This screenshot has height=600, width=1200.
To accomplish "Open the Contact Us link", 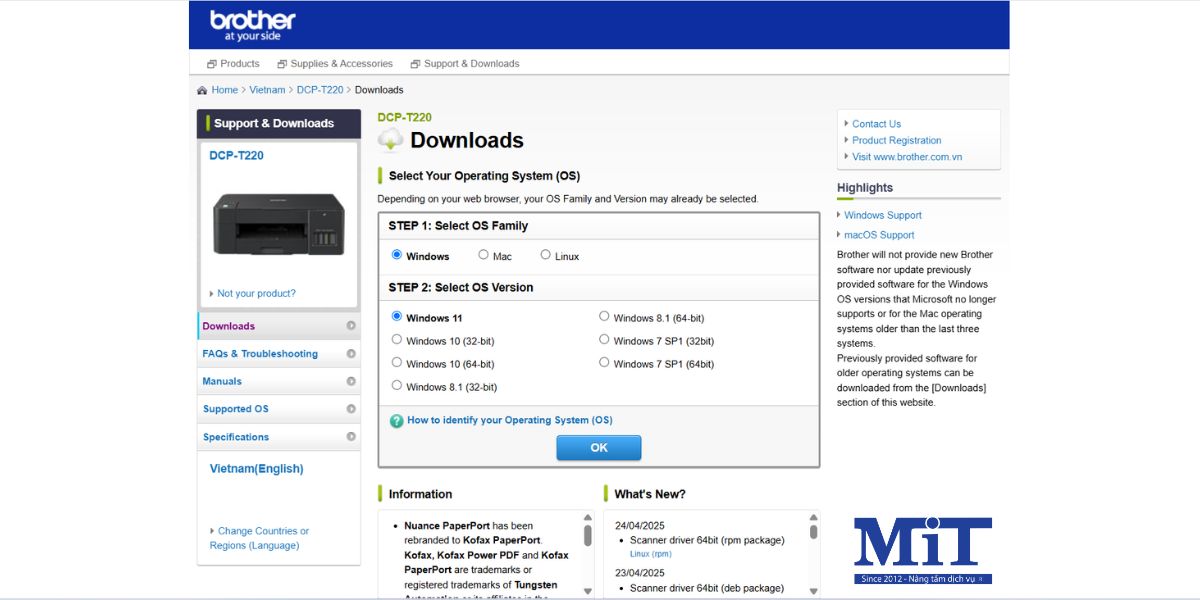I will 876,124.
